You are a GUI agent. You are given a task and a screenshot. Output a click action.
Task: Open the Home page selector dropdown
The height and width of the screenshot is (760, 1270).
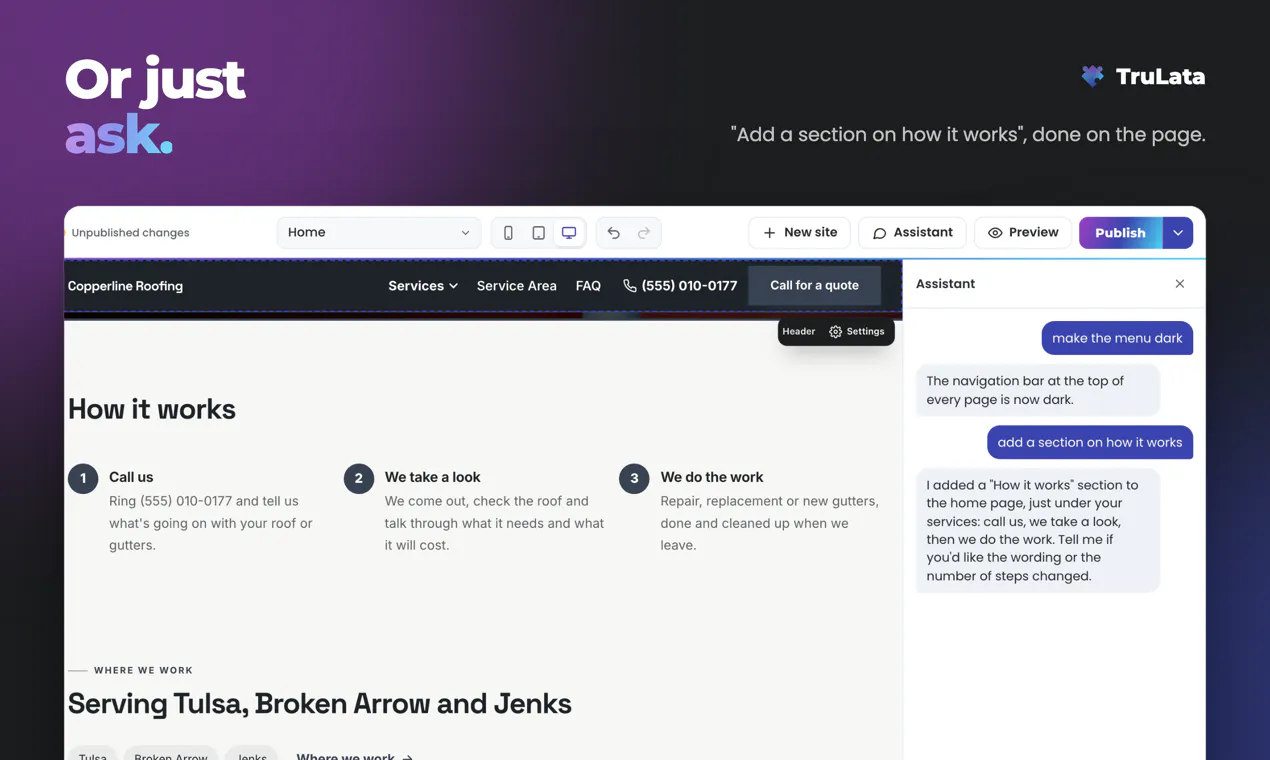click(x=379, y=232)
